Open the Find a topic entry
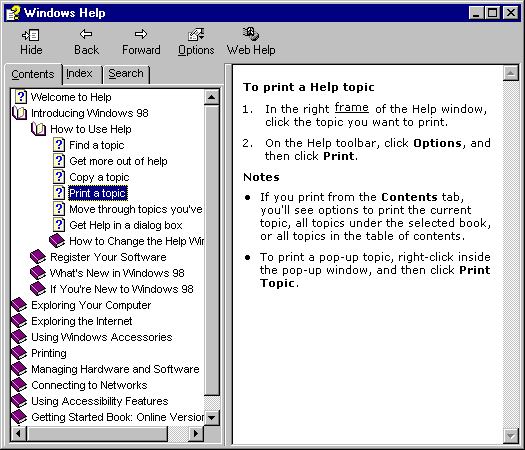This screenshot has height=450, width=525. tap(97, 145)
